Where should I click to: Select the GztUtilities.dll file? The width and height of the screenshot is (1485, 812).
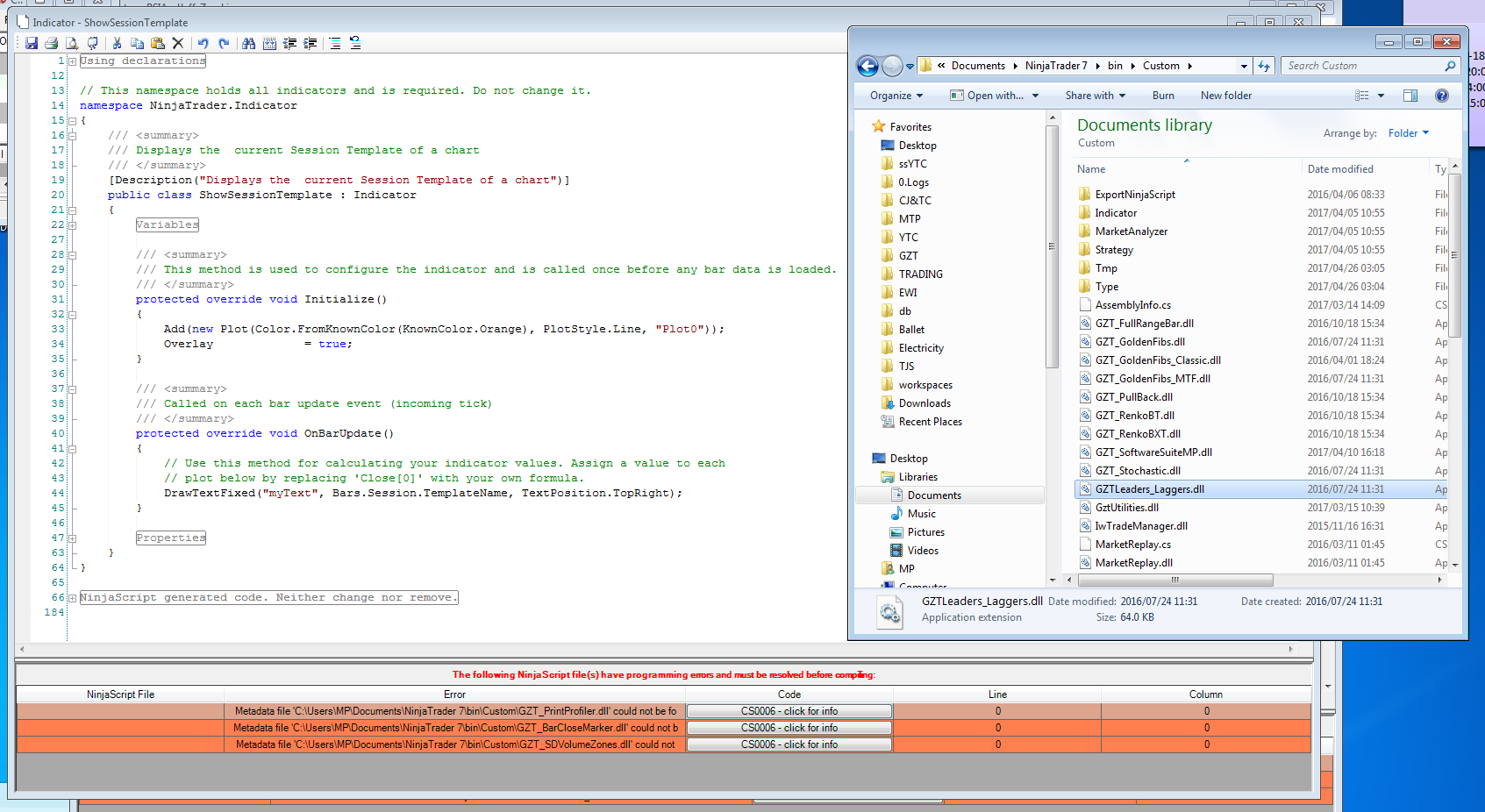pos(1126,508)
